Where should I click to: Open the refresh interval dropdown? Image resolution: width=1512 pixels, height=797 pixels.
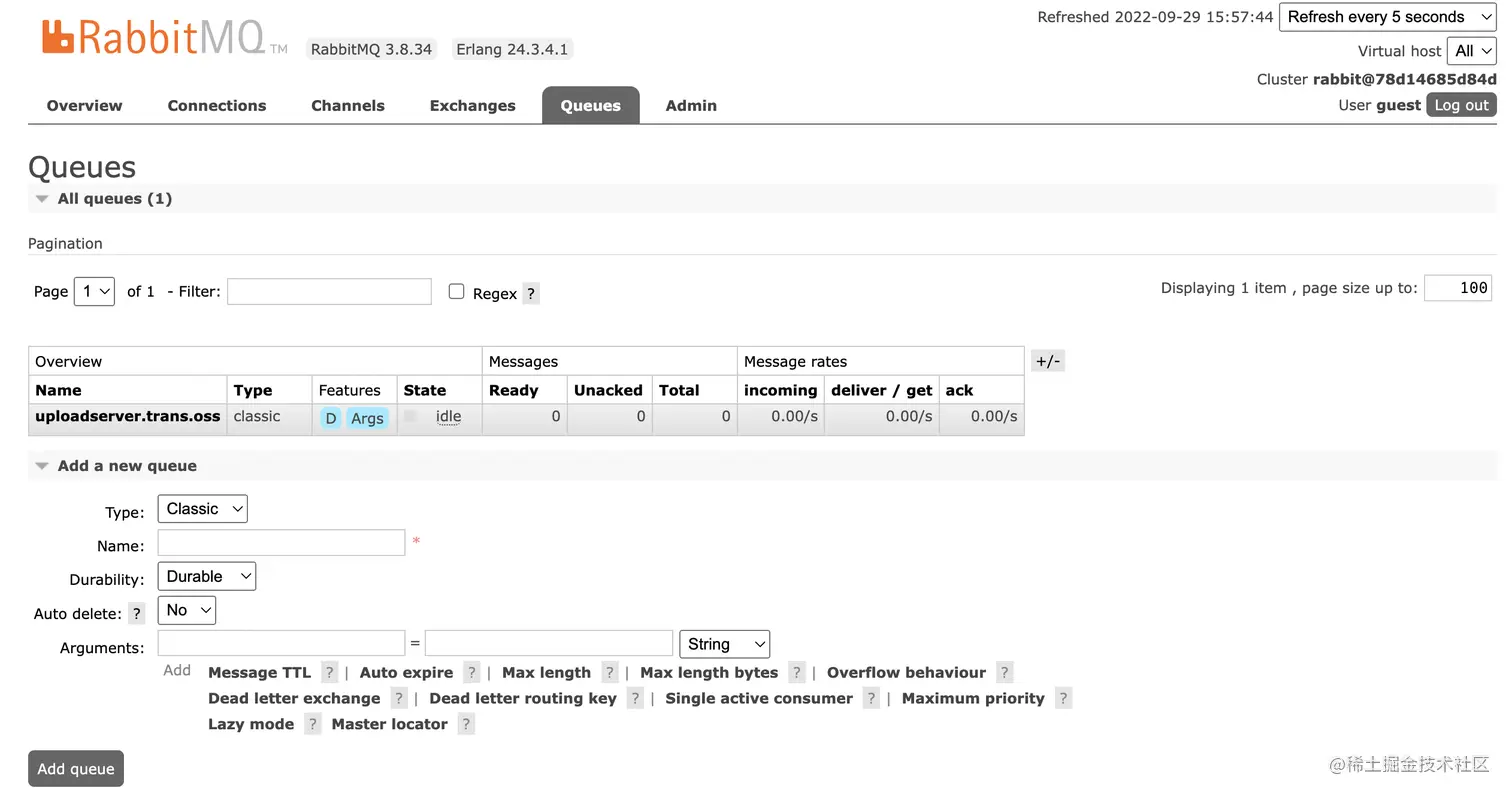point(1388,17)
